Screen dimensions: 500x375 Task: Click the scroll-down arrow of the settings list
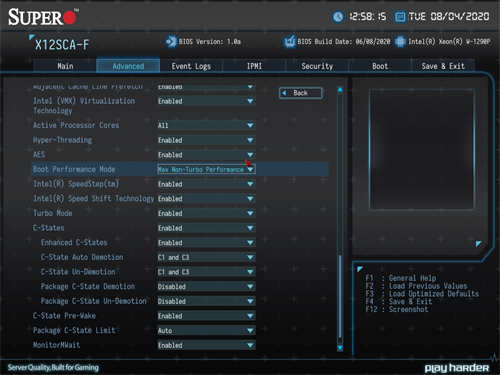pos(340,348)
